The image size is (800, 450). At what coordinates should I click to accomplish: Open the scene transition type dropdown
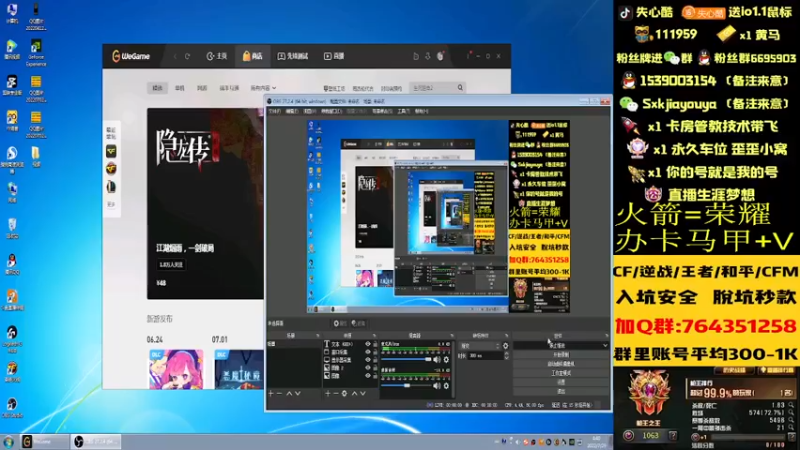point(479,346)
